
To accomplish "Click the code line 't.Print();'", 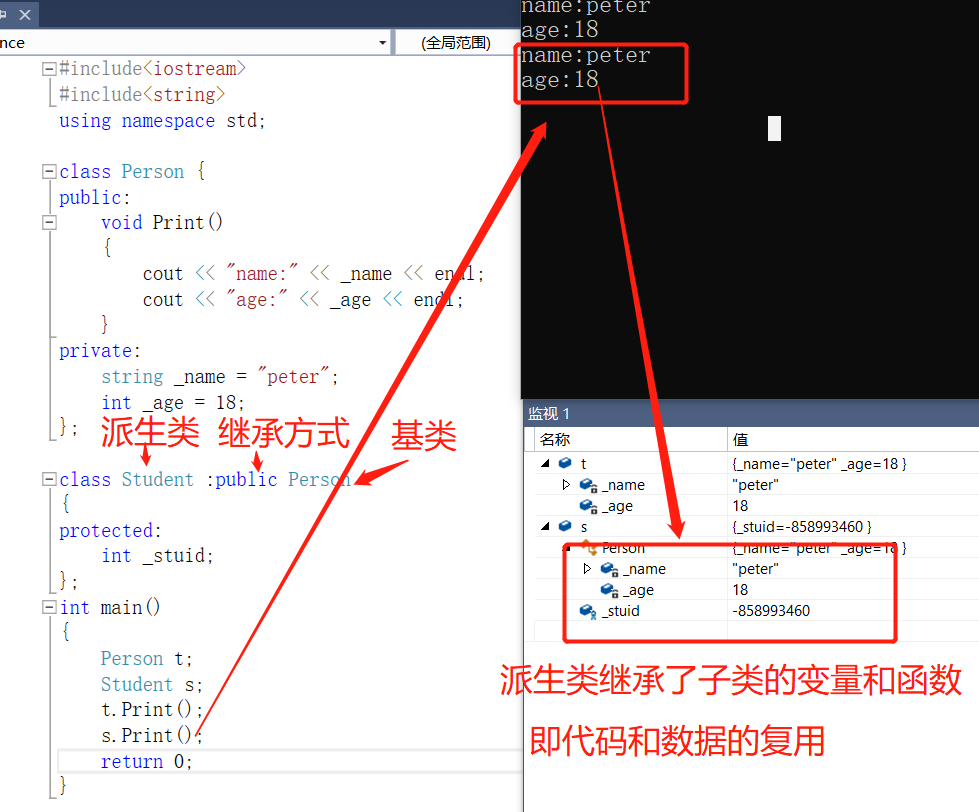I will [x=152, y=710].
